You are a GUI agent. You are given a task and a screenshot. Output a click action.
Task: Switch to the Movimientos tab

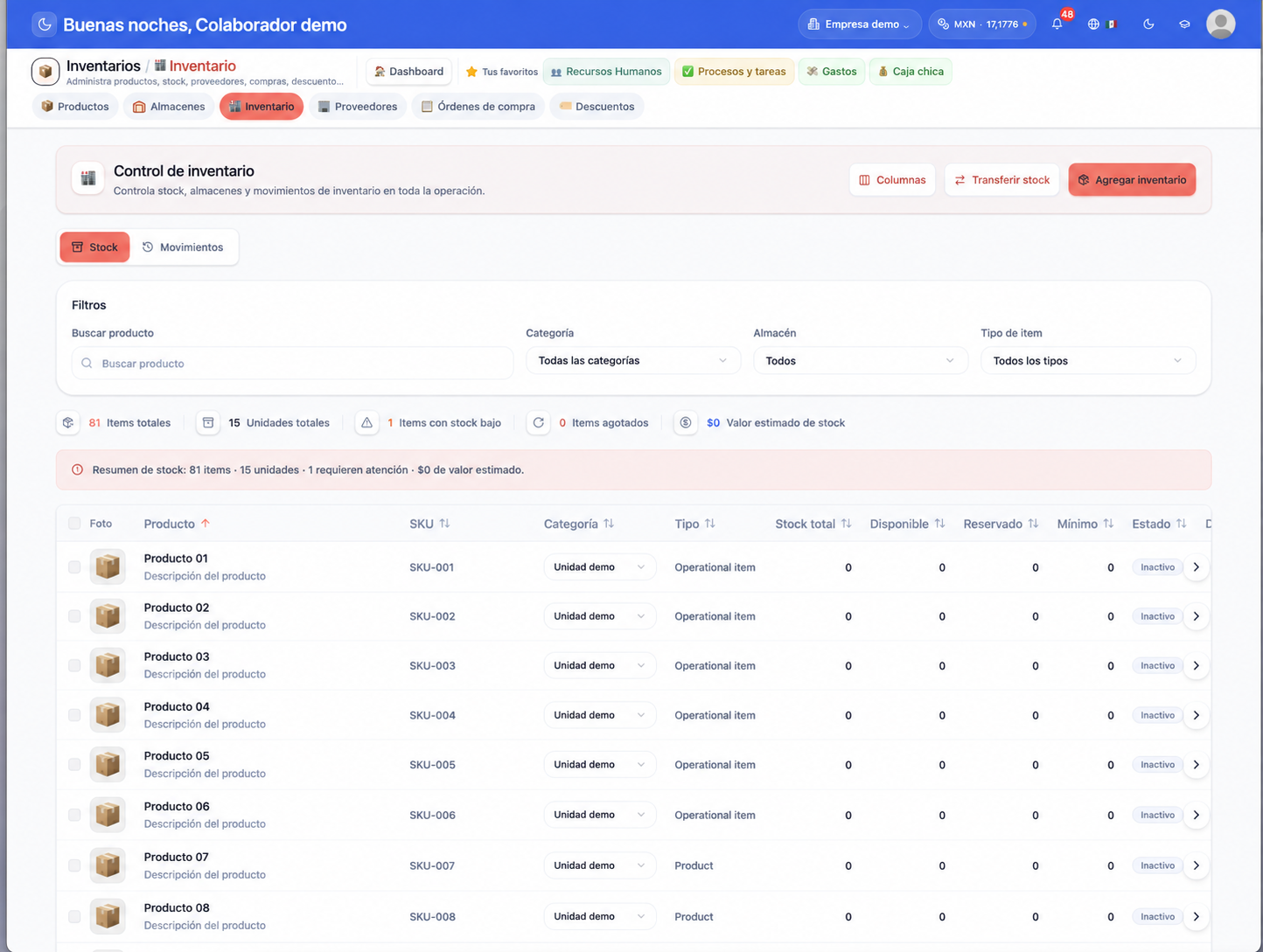(184, 247)
